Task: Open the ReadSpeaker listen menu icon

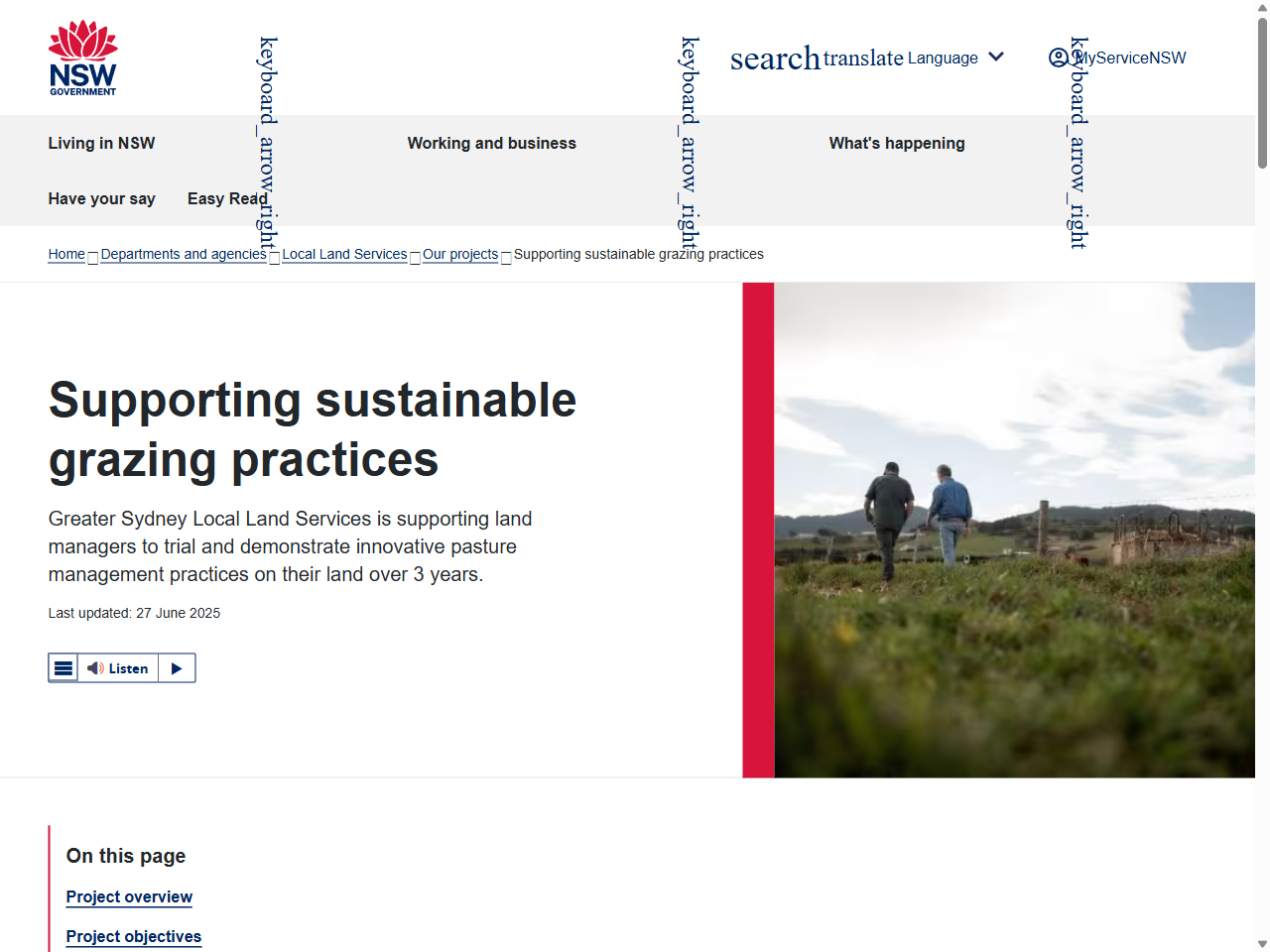Action: click(63, 668)
